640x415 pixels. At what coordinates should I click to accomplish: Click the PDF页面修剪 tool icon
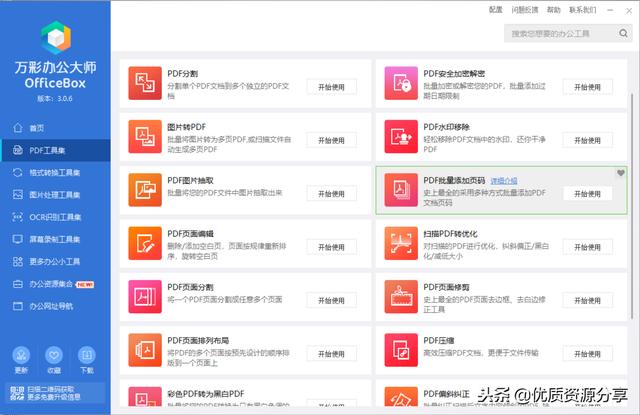tap(401, 297)
